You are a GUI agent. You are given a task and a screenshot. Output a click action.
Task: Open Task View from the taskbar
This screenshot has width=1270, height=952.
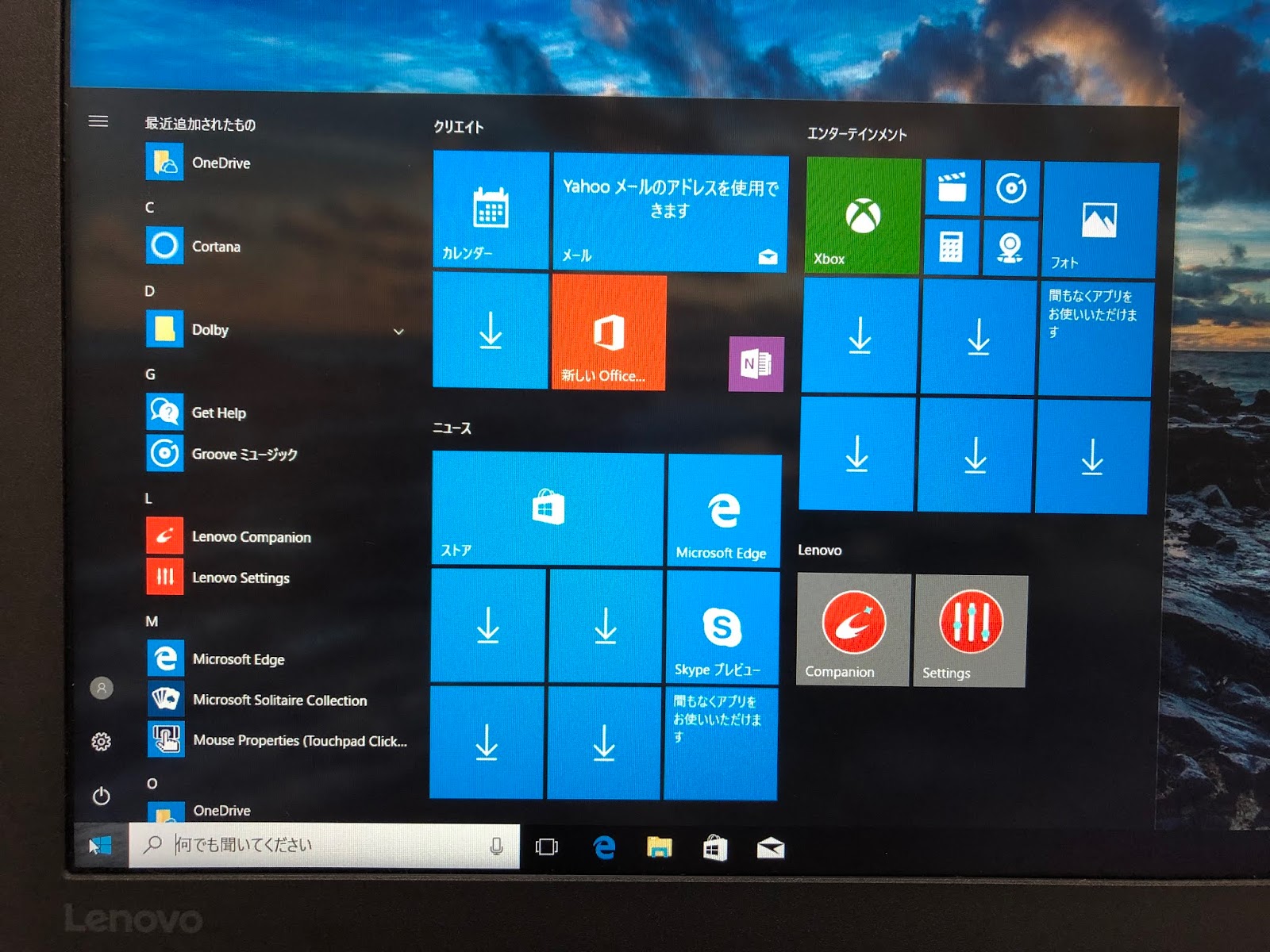[547, 847]
